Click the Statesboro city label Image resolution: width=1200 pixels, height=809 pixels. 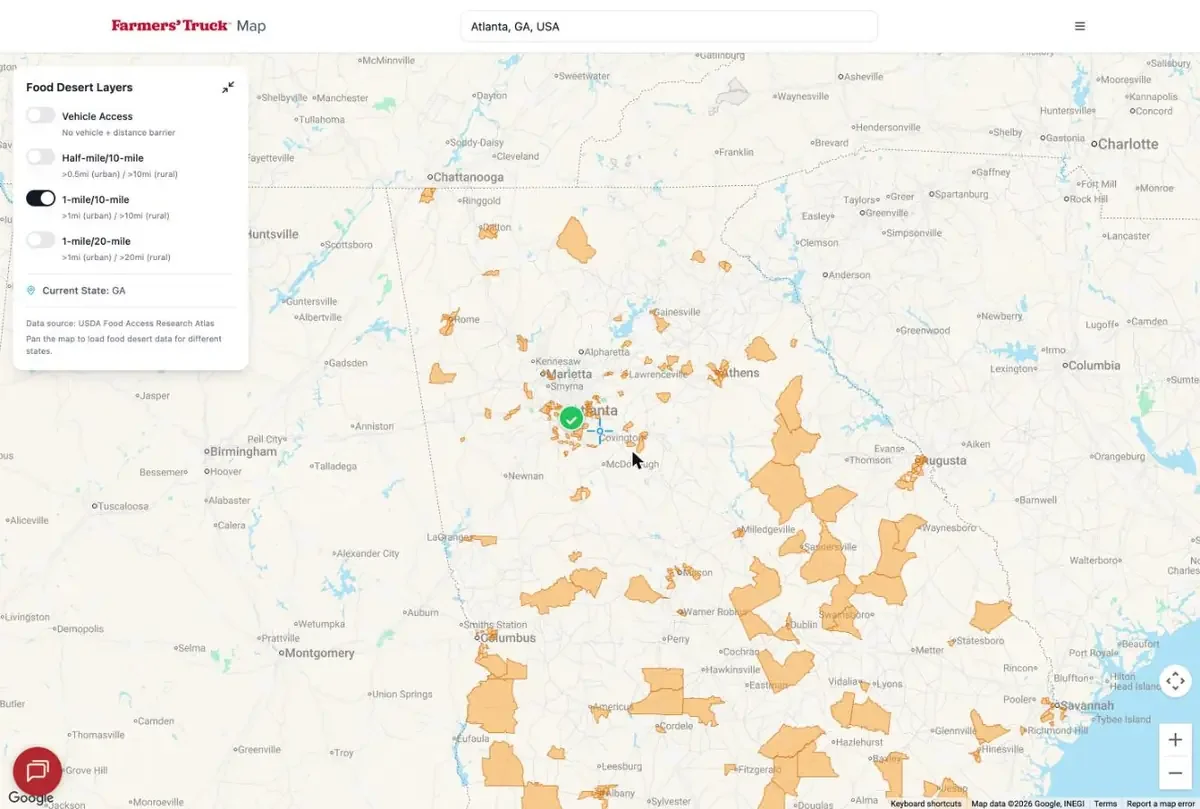pos(980,641)
